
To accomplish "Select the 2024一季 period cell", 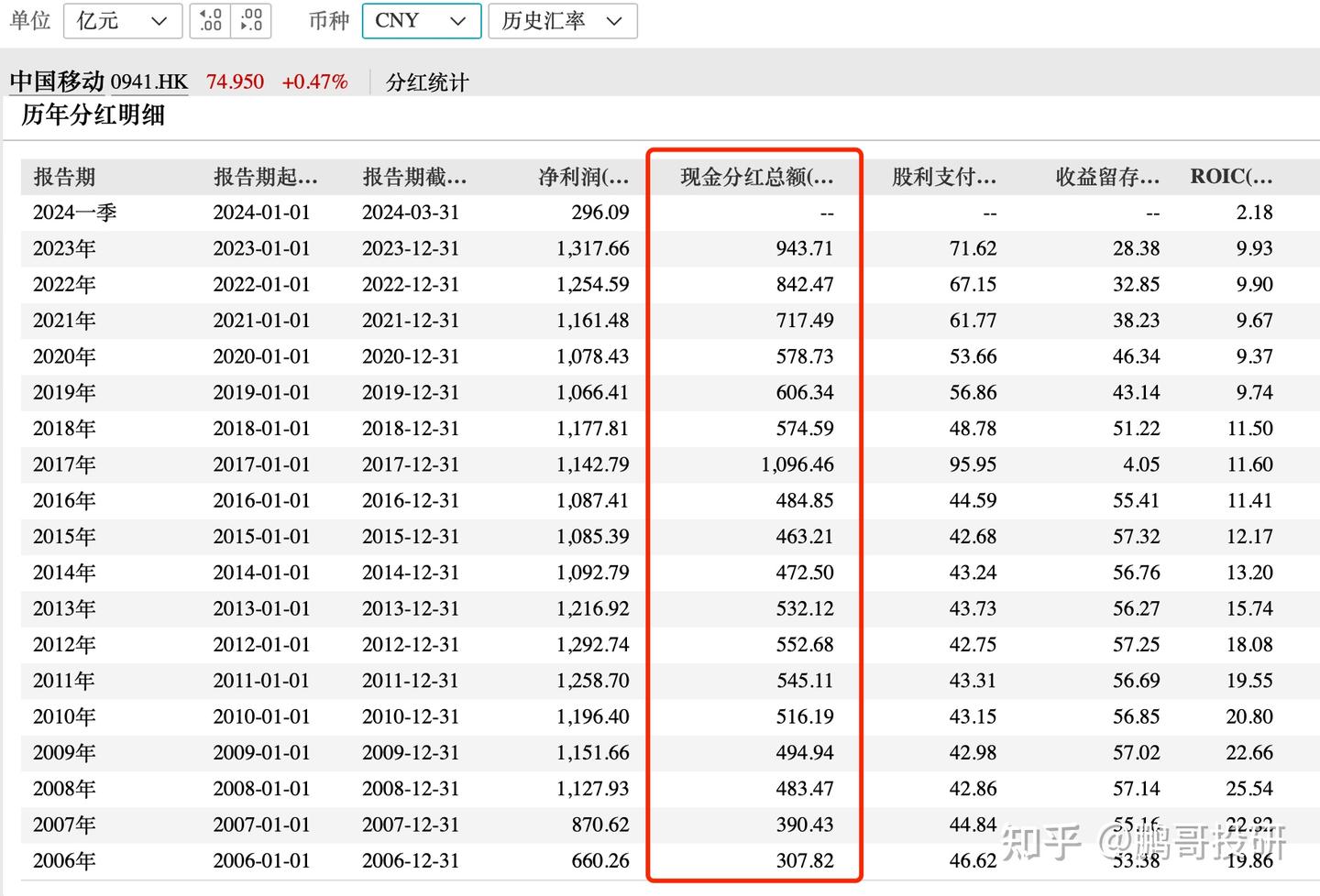I will click(73, 212).
